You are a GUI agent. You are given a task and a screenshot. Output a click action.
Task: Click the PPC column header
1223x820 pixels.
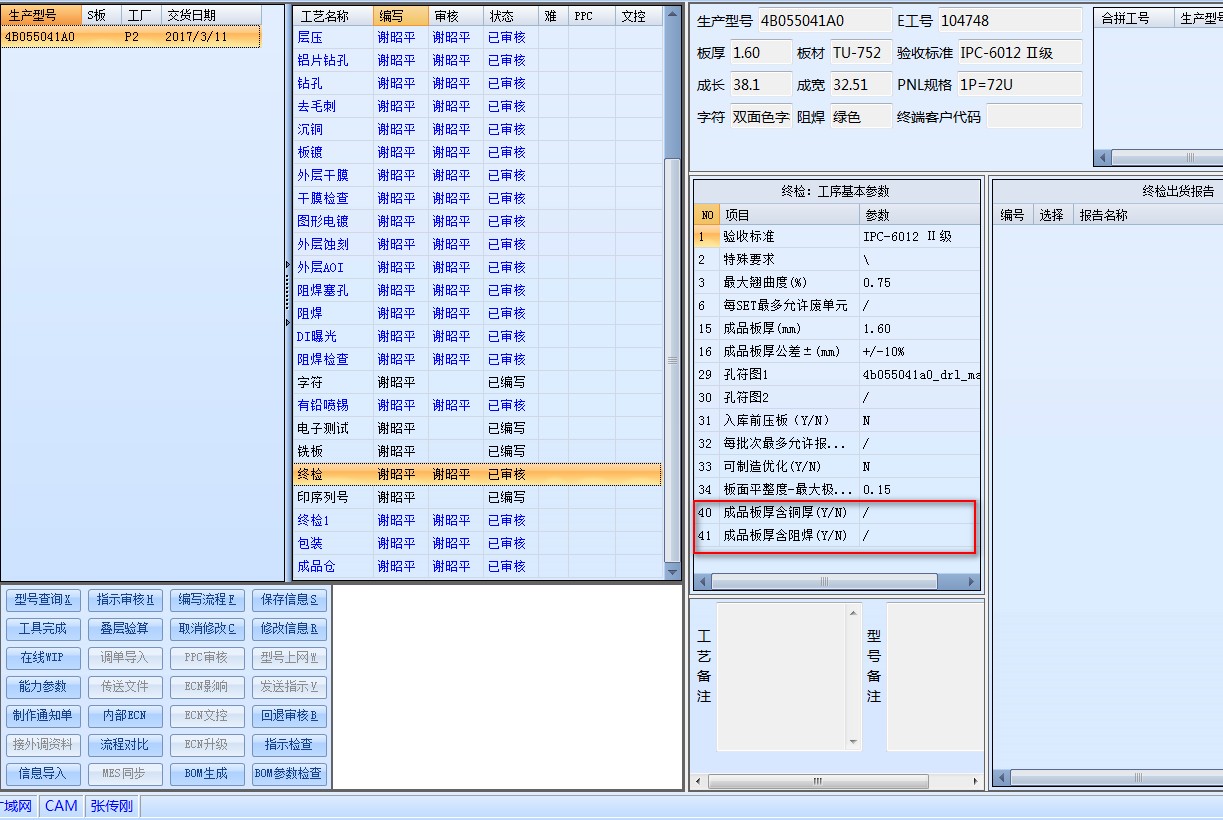point(592,16)
